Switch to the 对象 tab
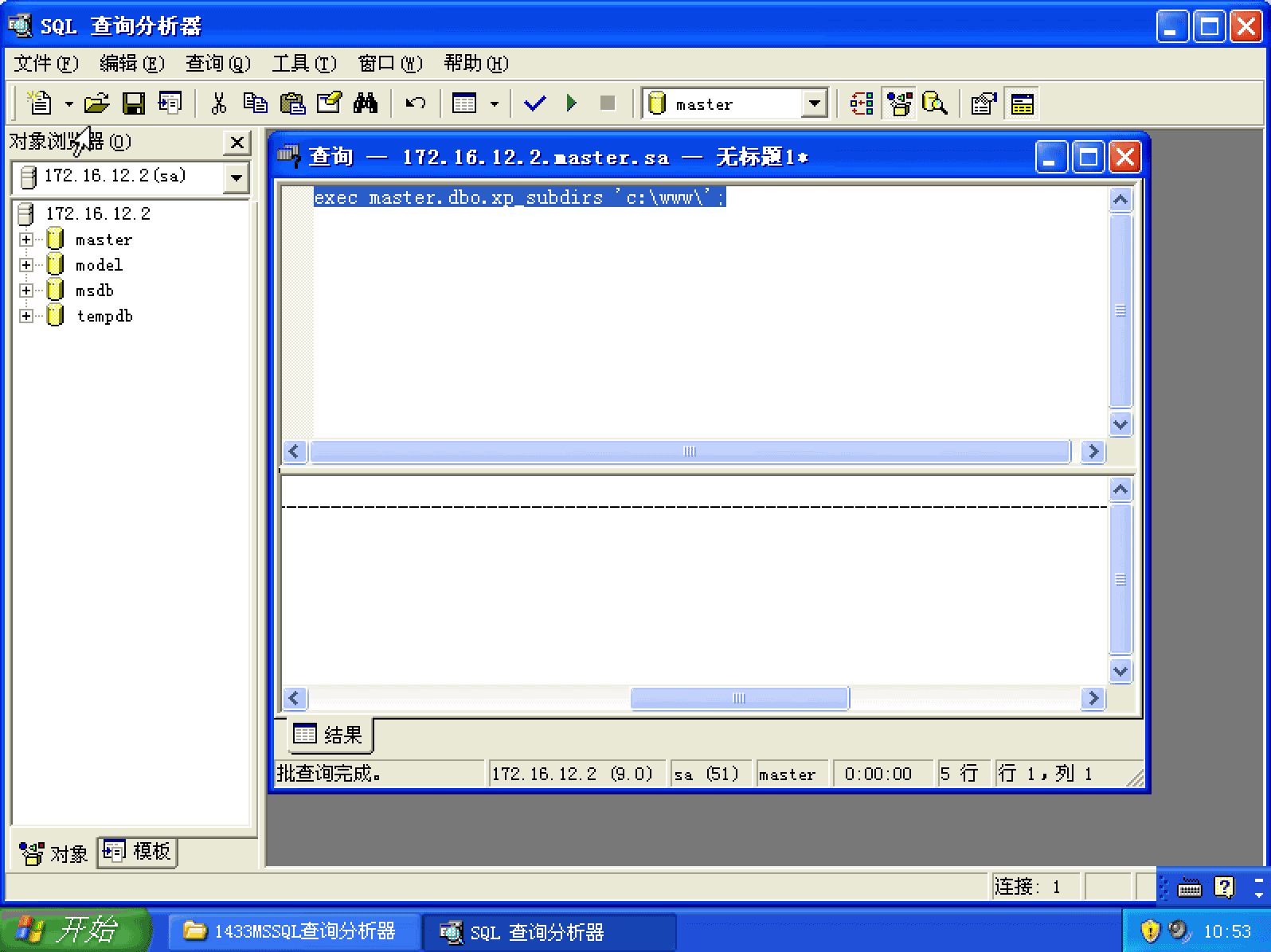This screenshot has height=952, width=1271. pos(53,853)
